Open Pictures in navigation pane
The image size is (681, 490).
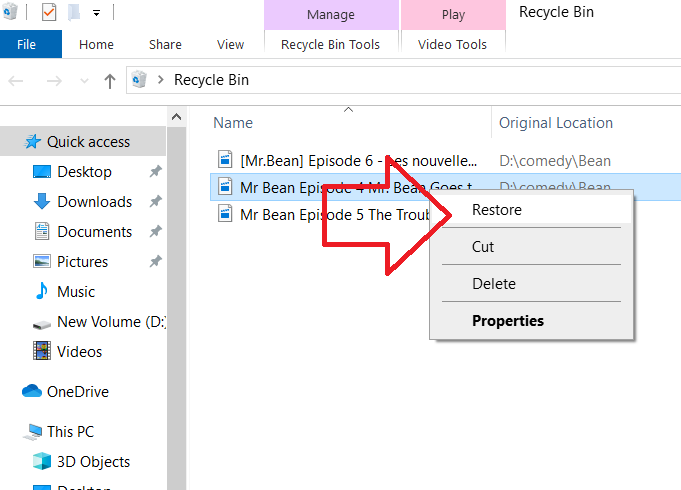[83, 262]
